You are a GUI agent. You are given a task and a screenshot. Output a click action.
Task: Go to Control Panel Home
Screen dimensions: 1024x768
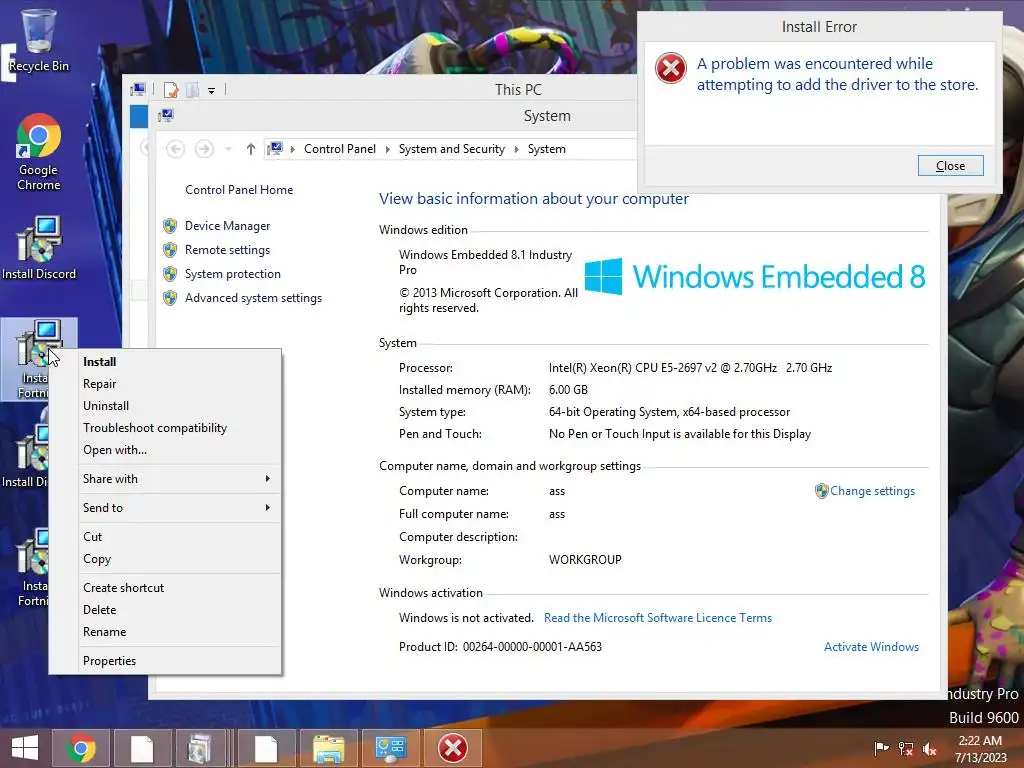tap(239, 190)
